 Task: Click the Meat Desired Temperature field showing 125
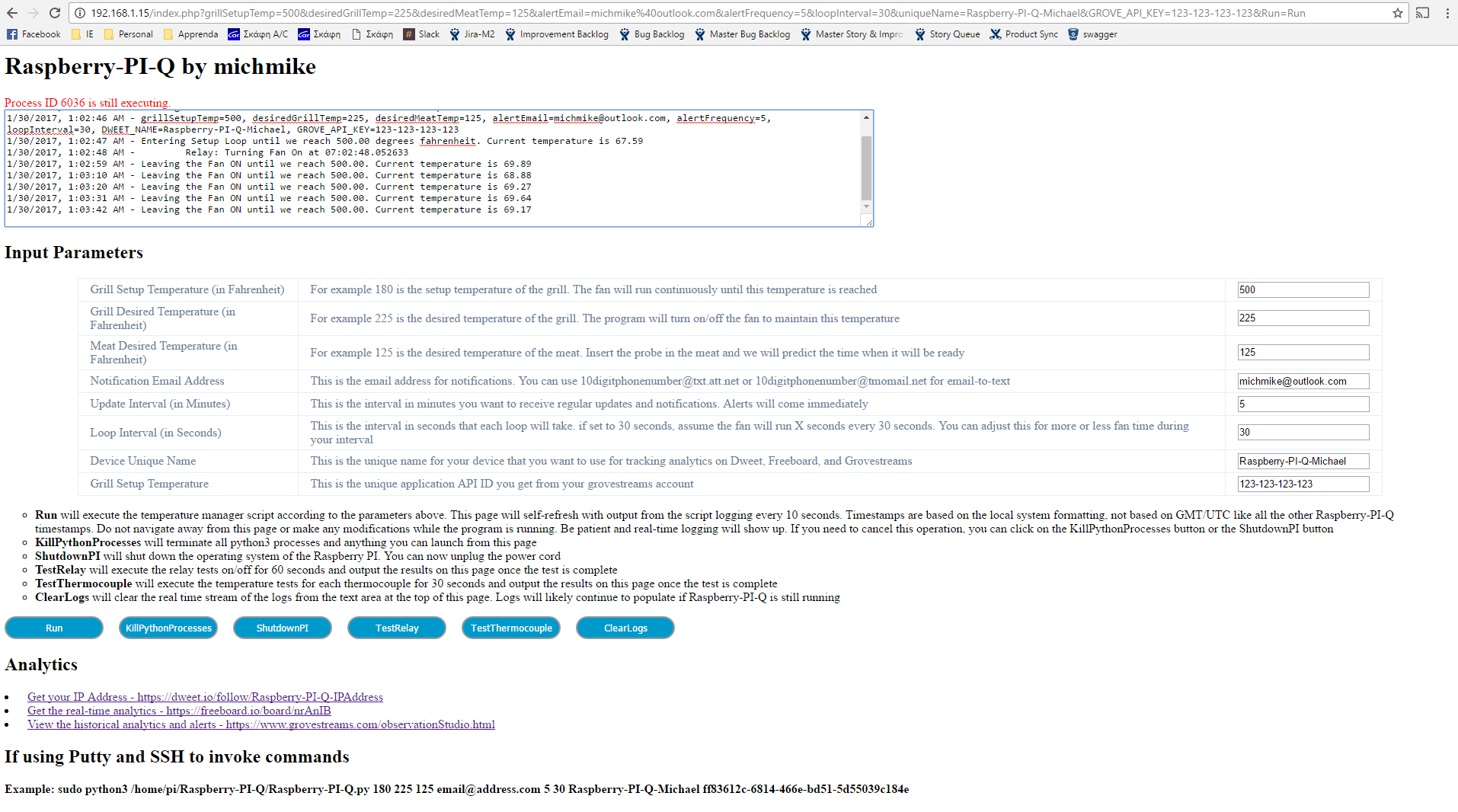(x=1303, y=352)
